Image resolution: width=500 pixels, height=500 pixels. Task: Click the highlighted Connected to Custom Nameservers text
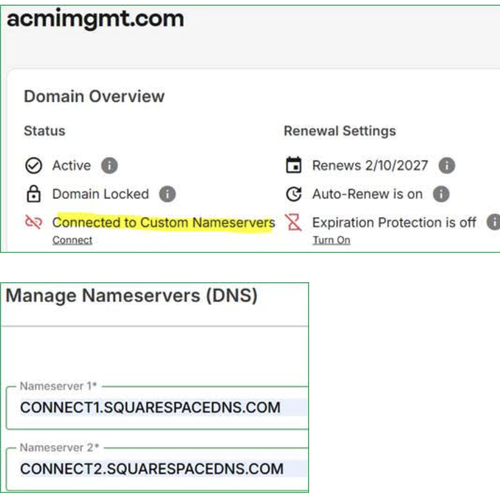164,222
